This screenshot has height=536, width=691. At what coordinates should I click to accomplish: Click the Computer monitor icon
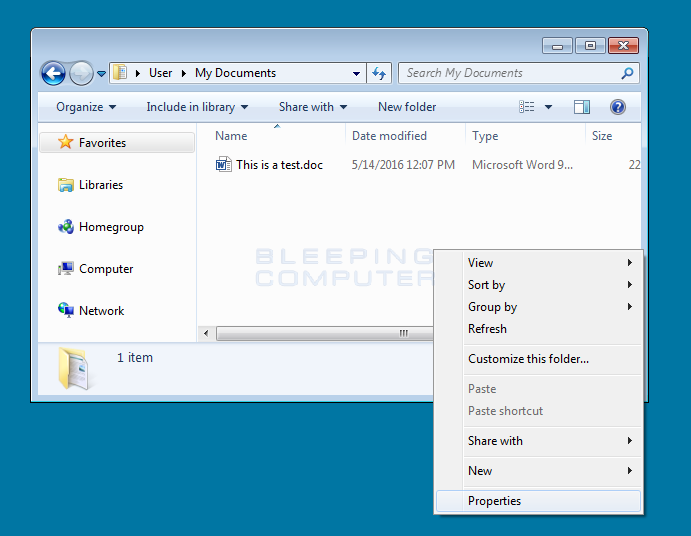click(66, 268)
